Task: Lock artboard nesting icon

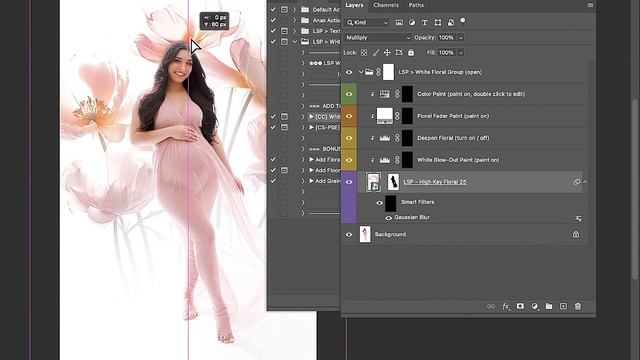Action: [399, 53]
